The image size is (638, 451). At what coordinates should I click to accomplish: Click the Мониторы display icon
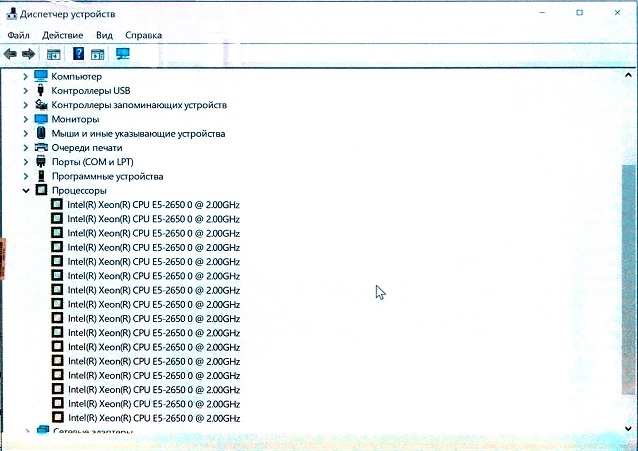point(41,119)
